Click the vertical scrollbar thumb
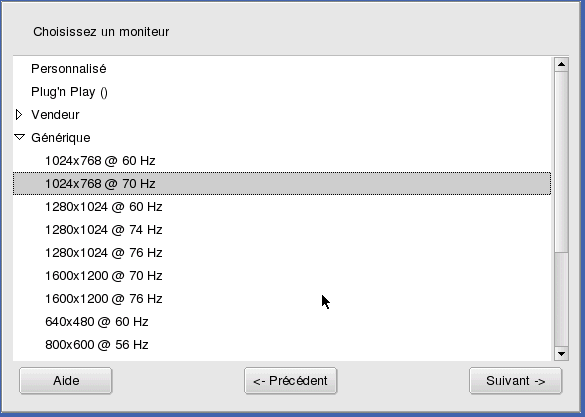The height and width of the screenshot is (417, 585). pos(561,162)
